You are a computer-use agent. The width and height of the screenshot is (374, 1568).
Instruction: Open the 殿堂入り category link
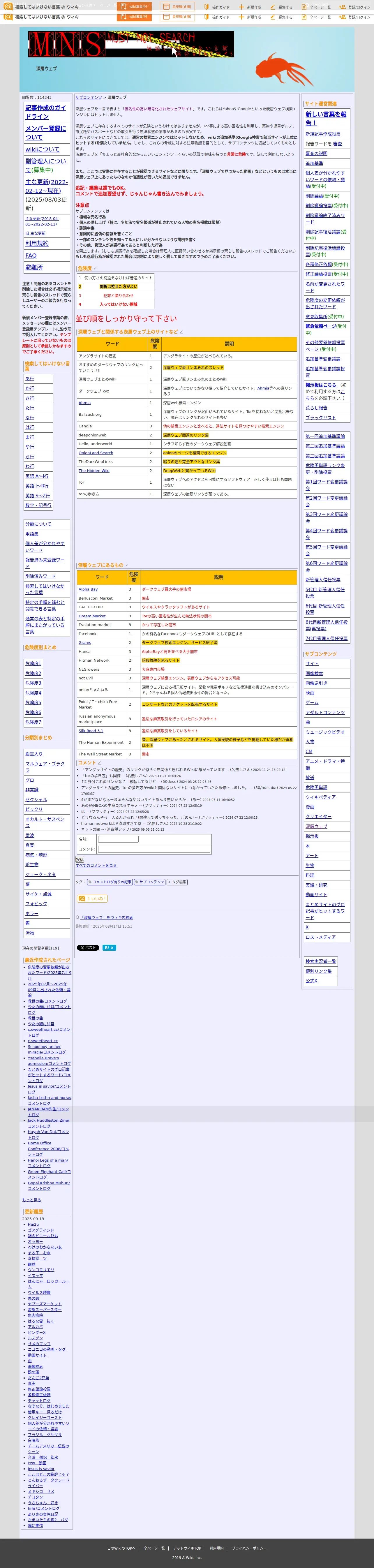point(34,754)
